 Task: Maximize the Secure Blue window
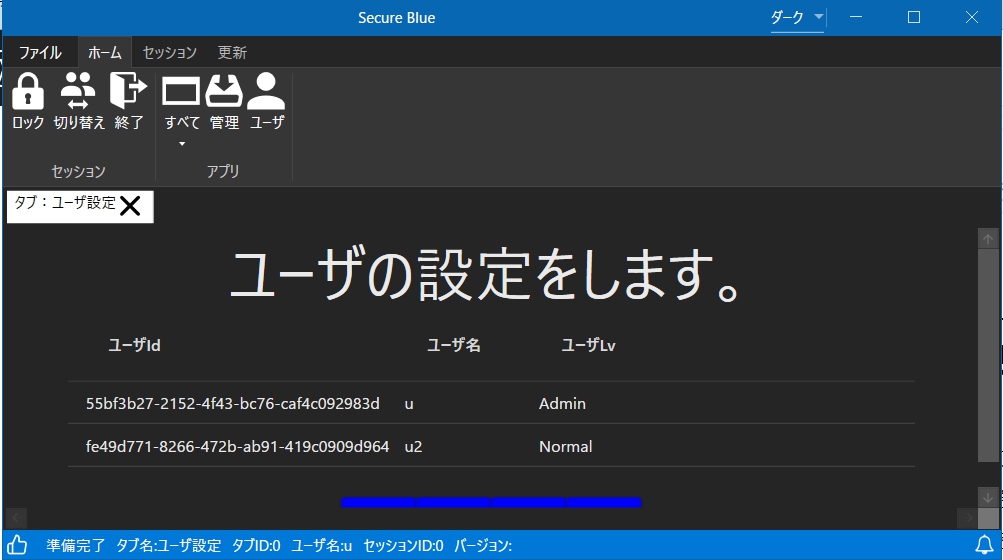[914, 17]
